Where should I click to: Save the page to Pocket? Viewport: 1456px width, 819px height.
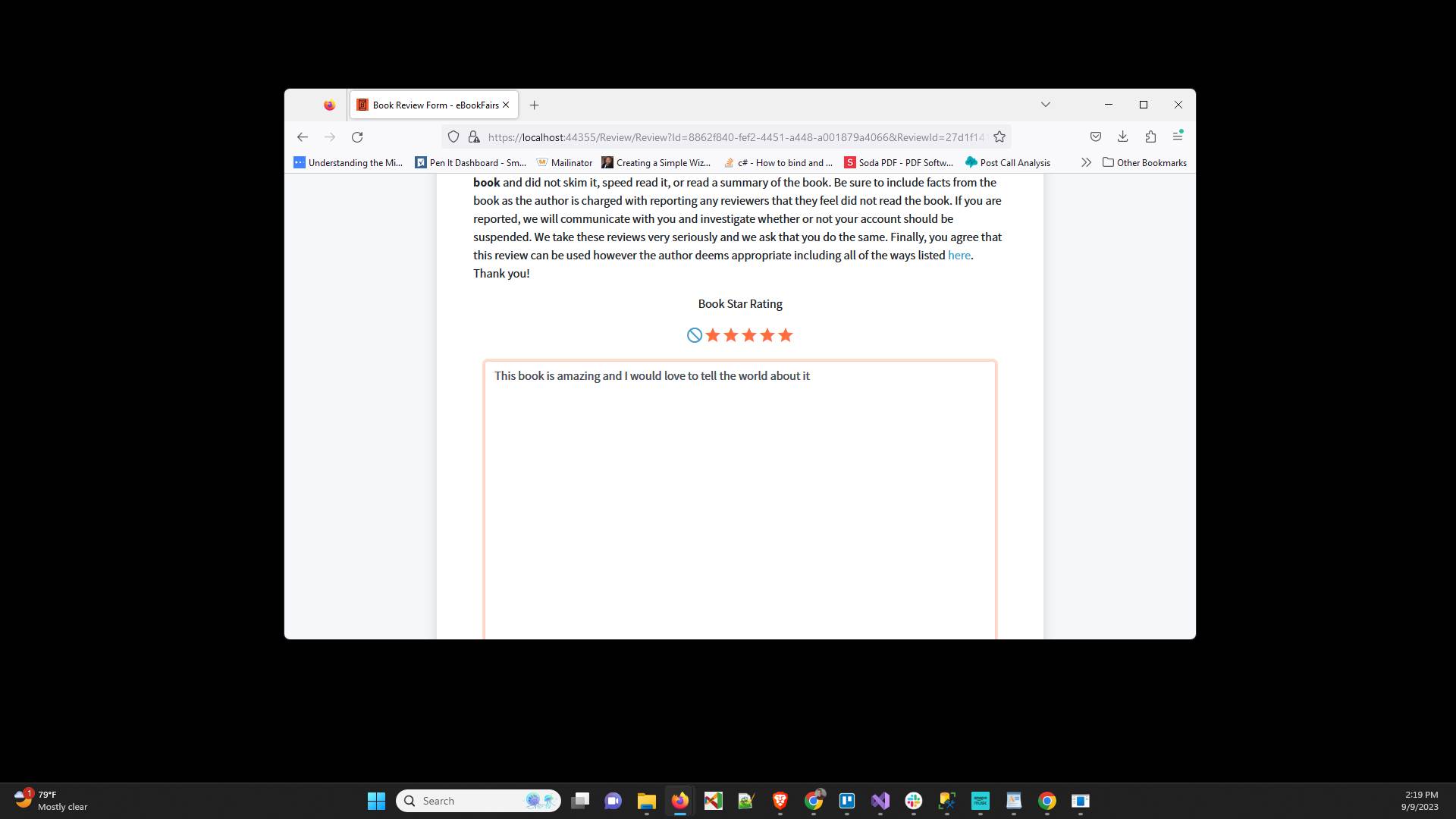pos(1095,136)
